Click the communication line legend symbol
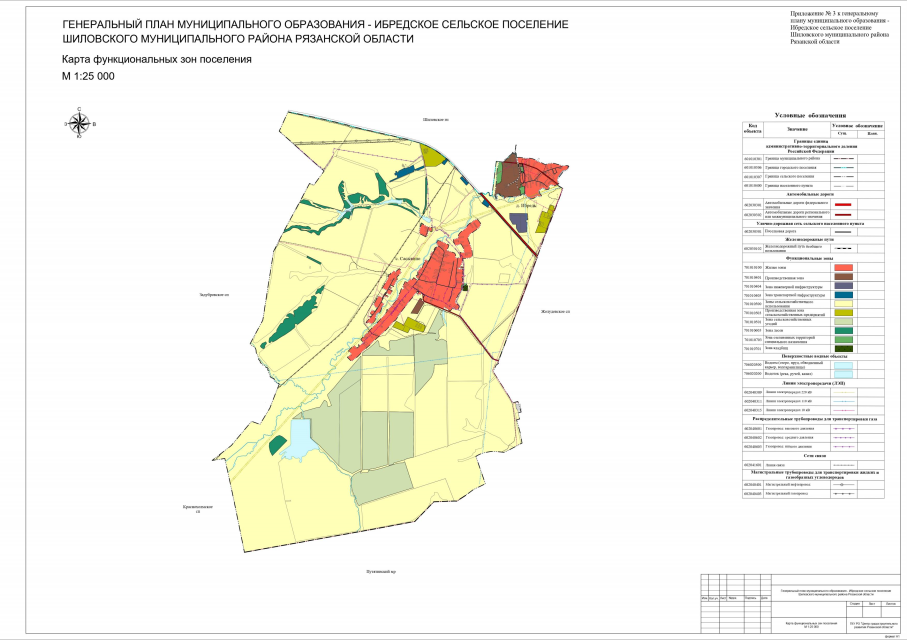Viewport: 907px width, 640px height. click(x=842, y=465)
